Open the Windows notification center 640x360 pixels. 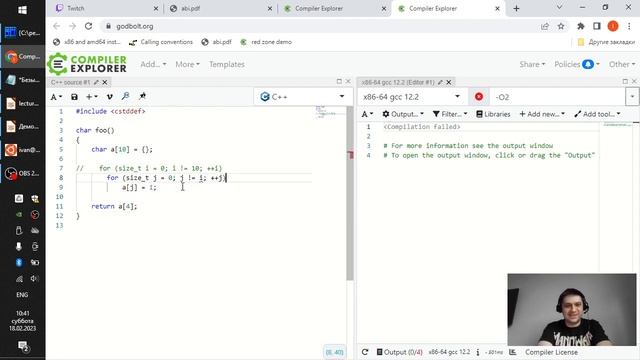pyautogui.click(x=23, y=347)
